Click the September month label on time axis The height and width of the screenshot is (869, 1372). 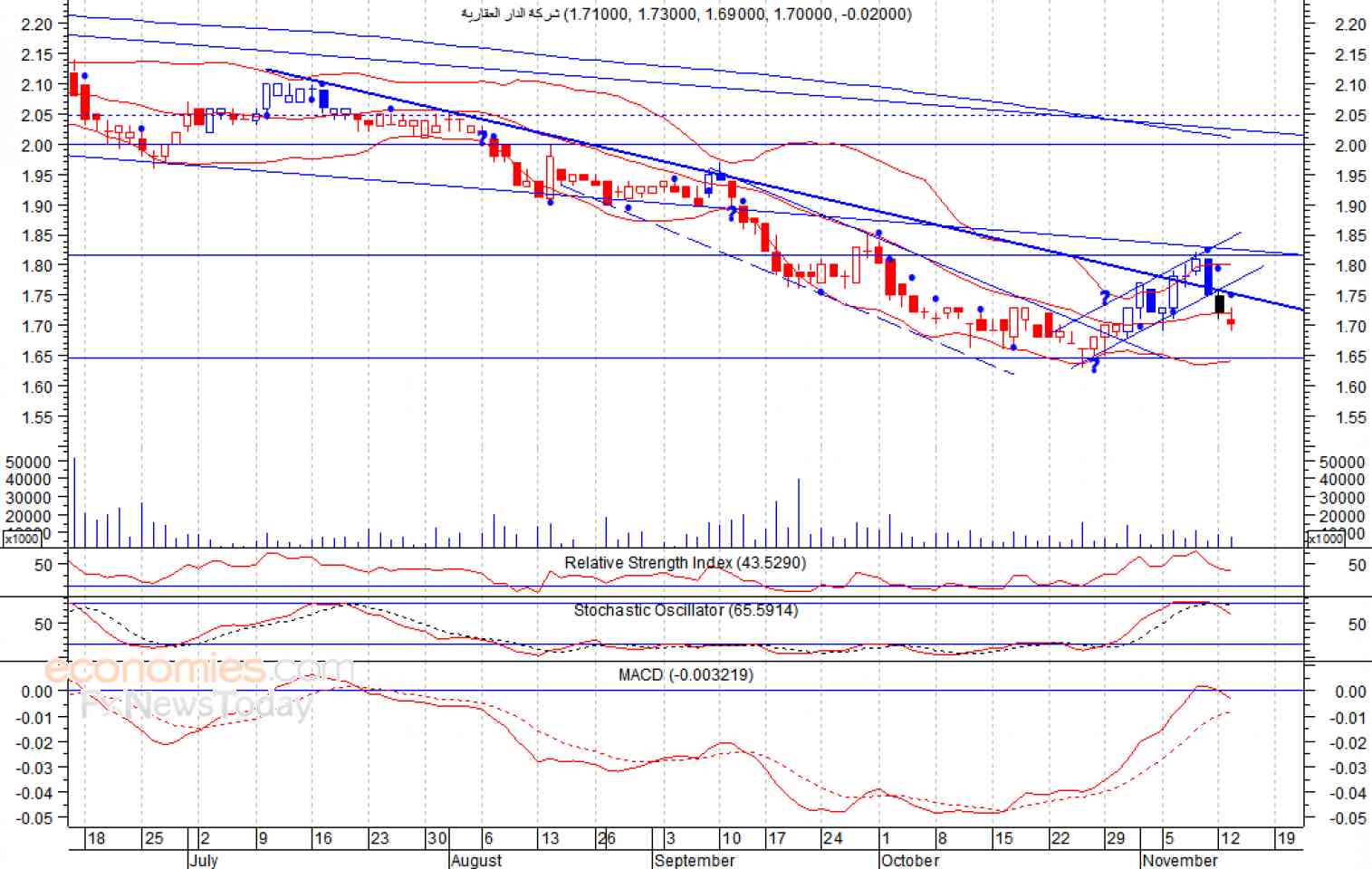point(695,860)
